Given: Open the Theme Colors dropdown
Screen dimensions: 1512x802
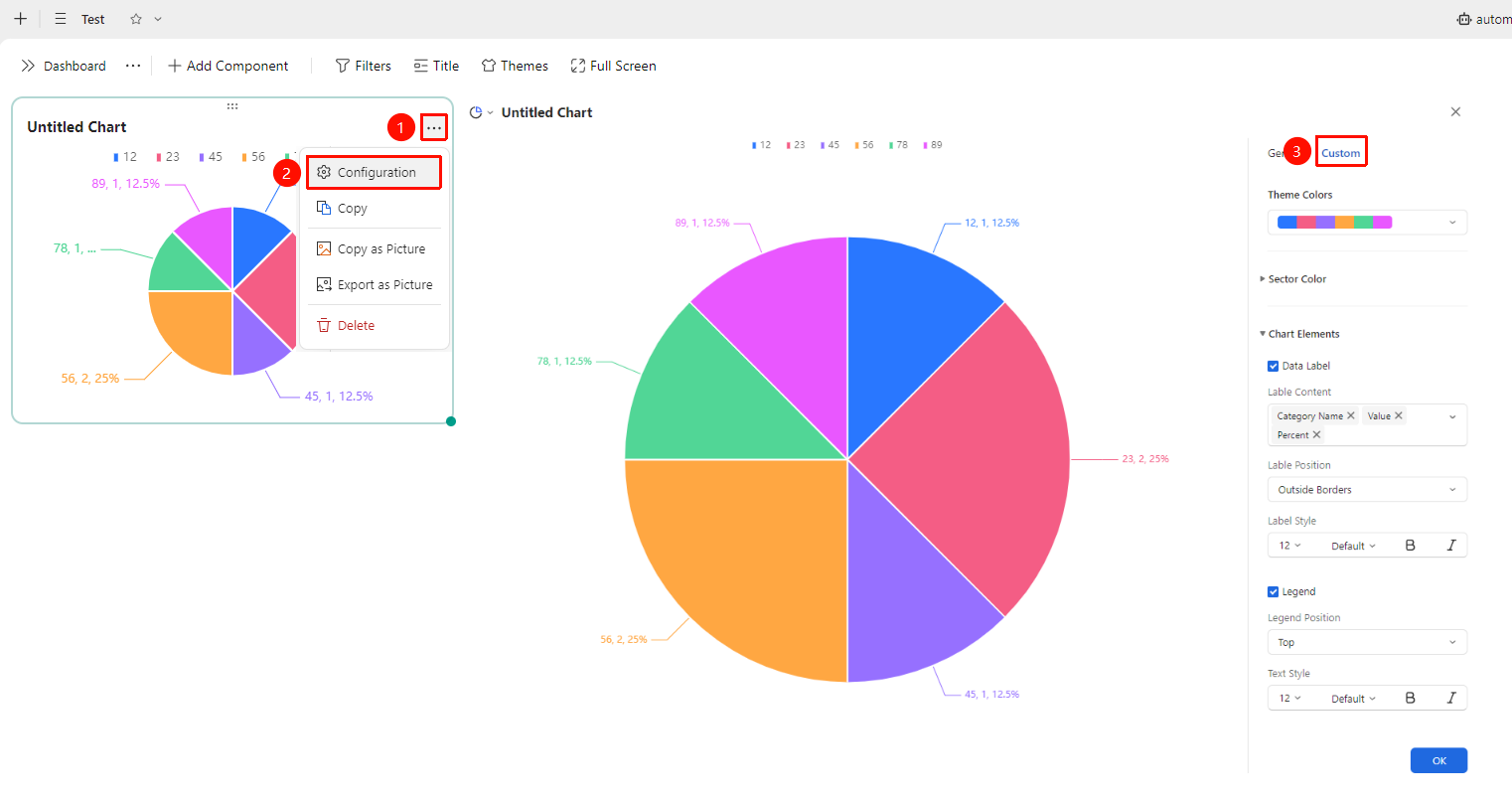Looking at the screenshot, I should pos(1367,223).
